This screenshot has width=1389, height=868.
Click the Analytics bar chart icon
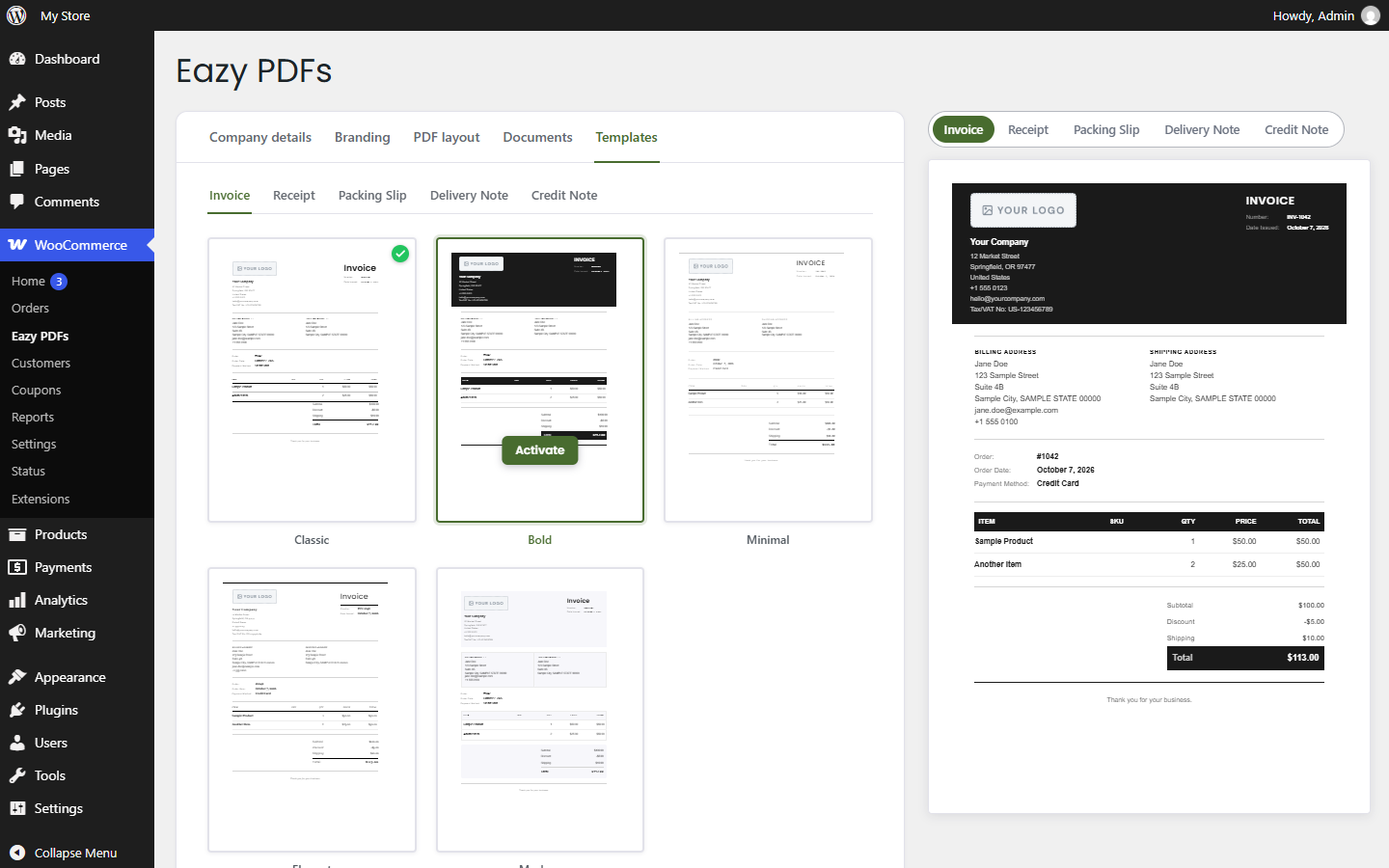point(17,600)
